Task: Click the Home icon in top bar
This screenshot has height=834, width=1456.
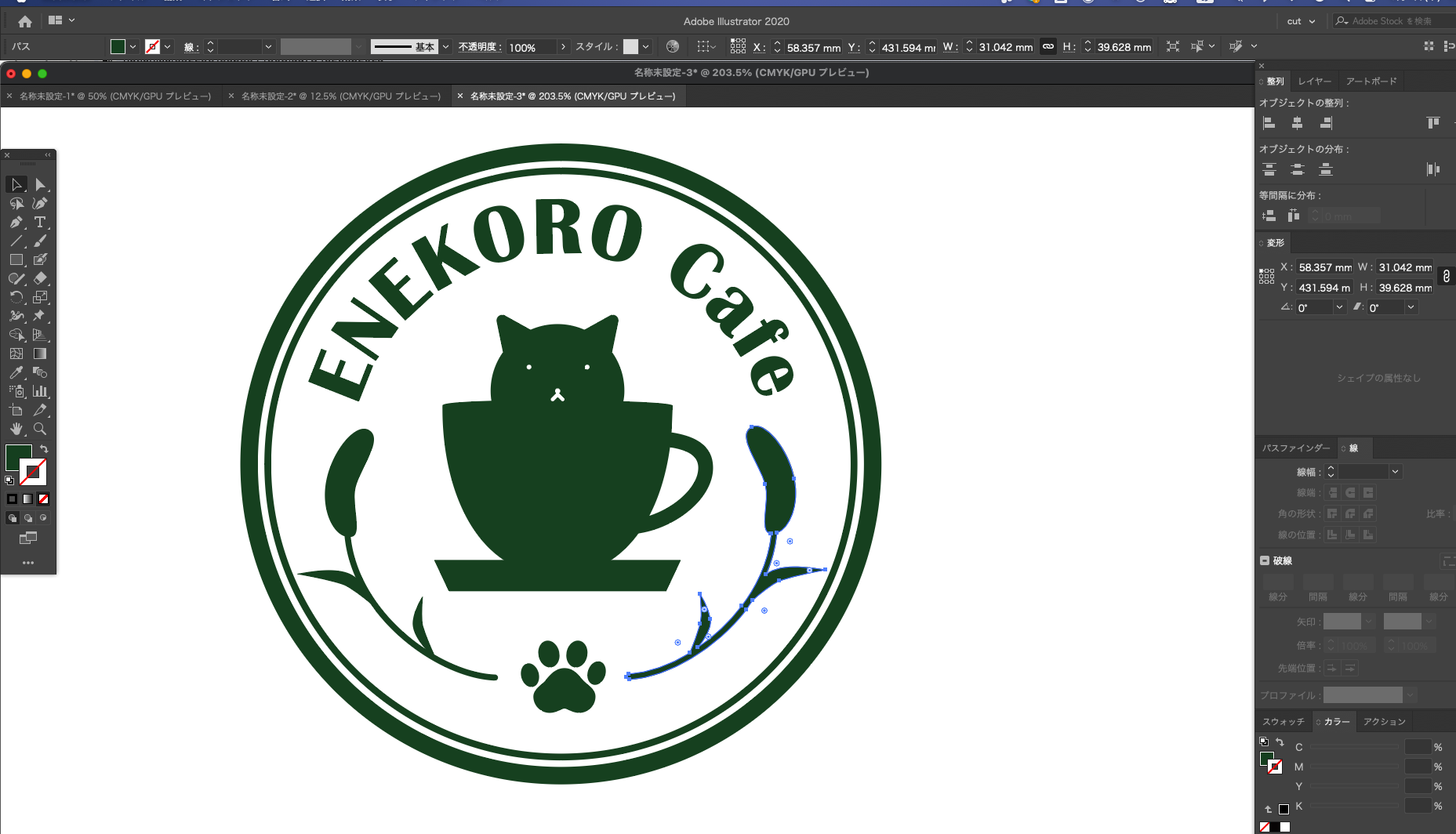Action: coord(25,21)
